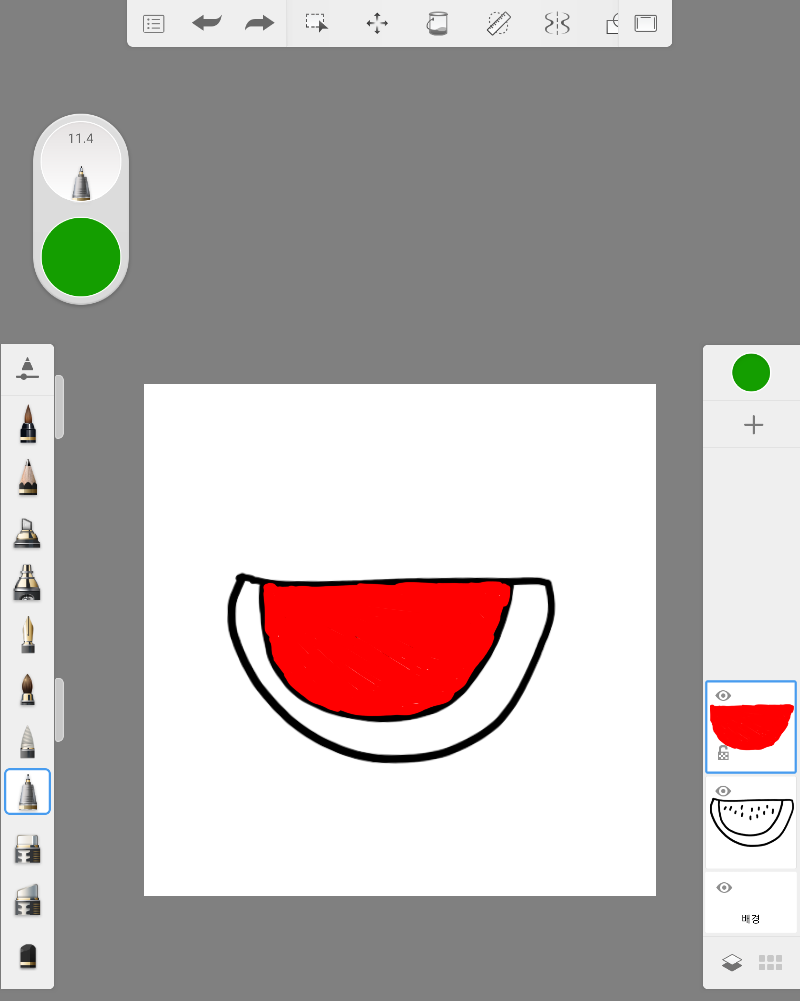Hide the 배경 background layer

(724, 888)
